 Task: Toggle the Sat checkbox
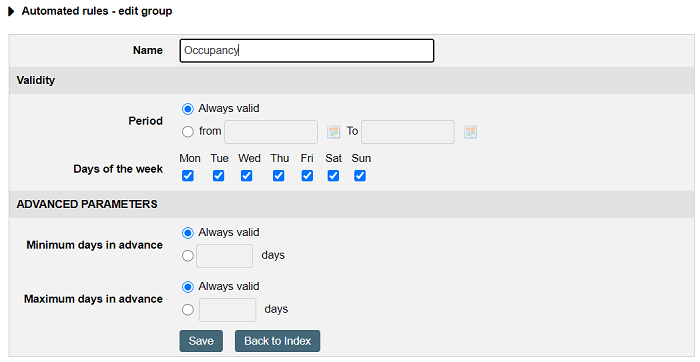pos(333,176)
